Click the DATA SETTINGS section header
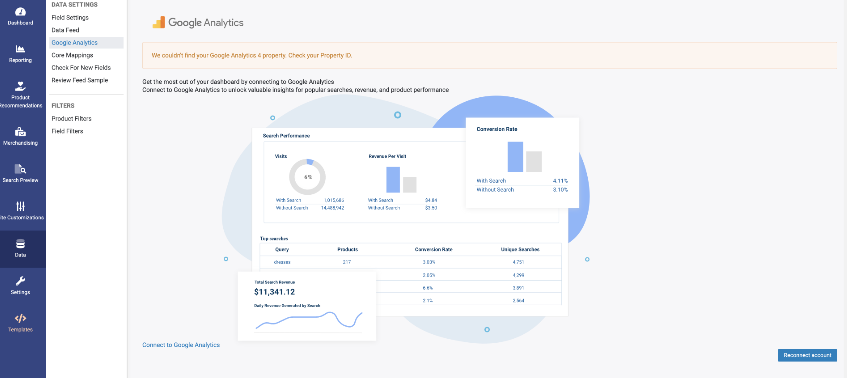 coord(75,5)
